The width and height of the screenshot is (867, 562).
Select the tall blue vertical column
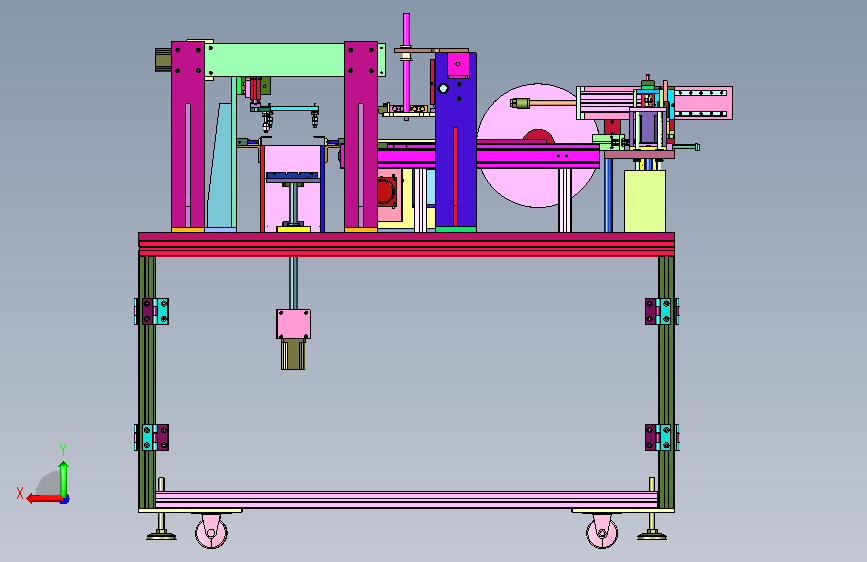(x=456, y=141)
